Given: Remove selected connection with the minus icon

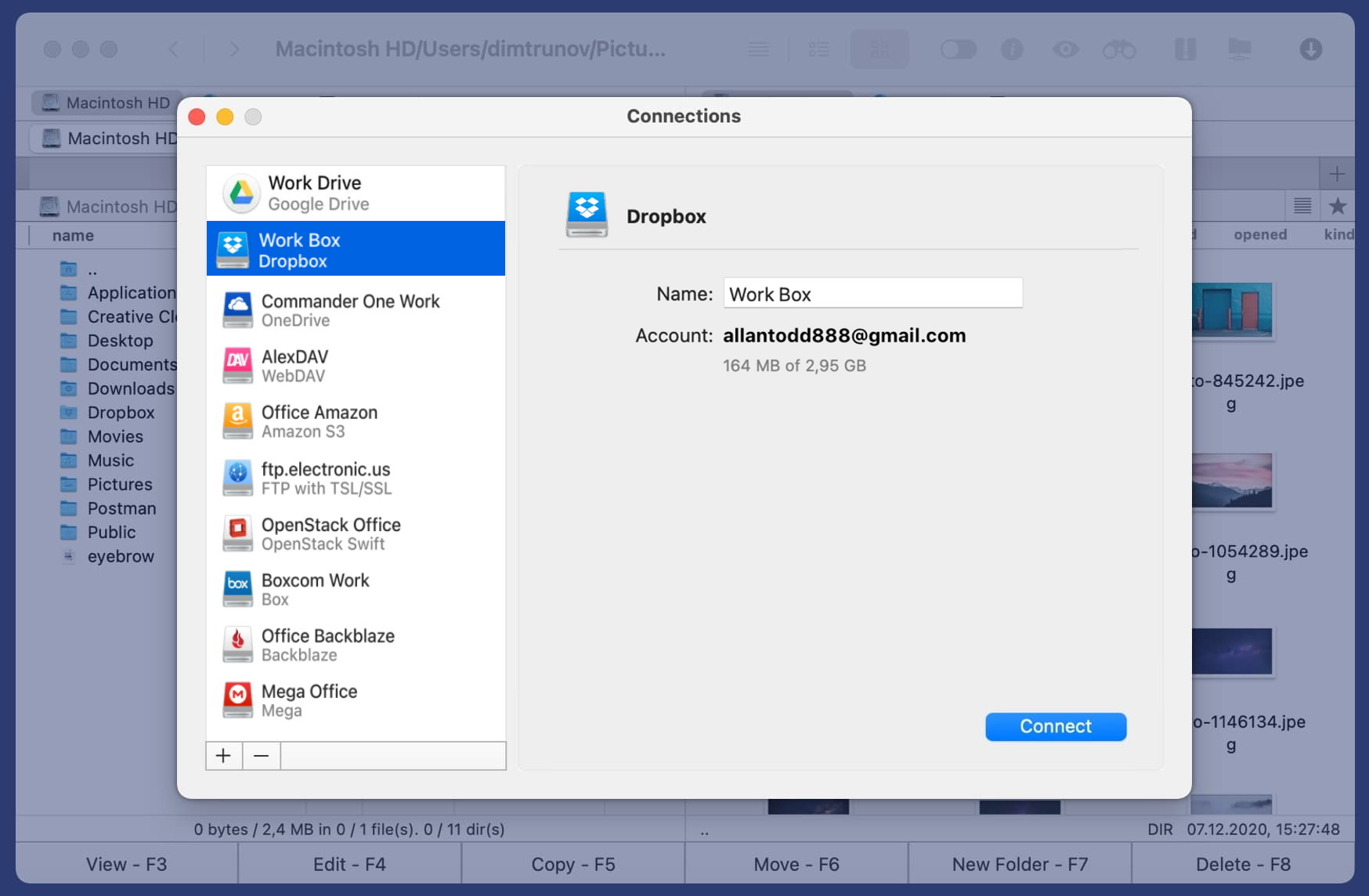Looking at the screenshot, I should tap(261, 755).
